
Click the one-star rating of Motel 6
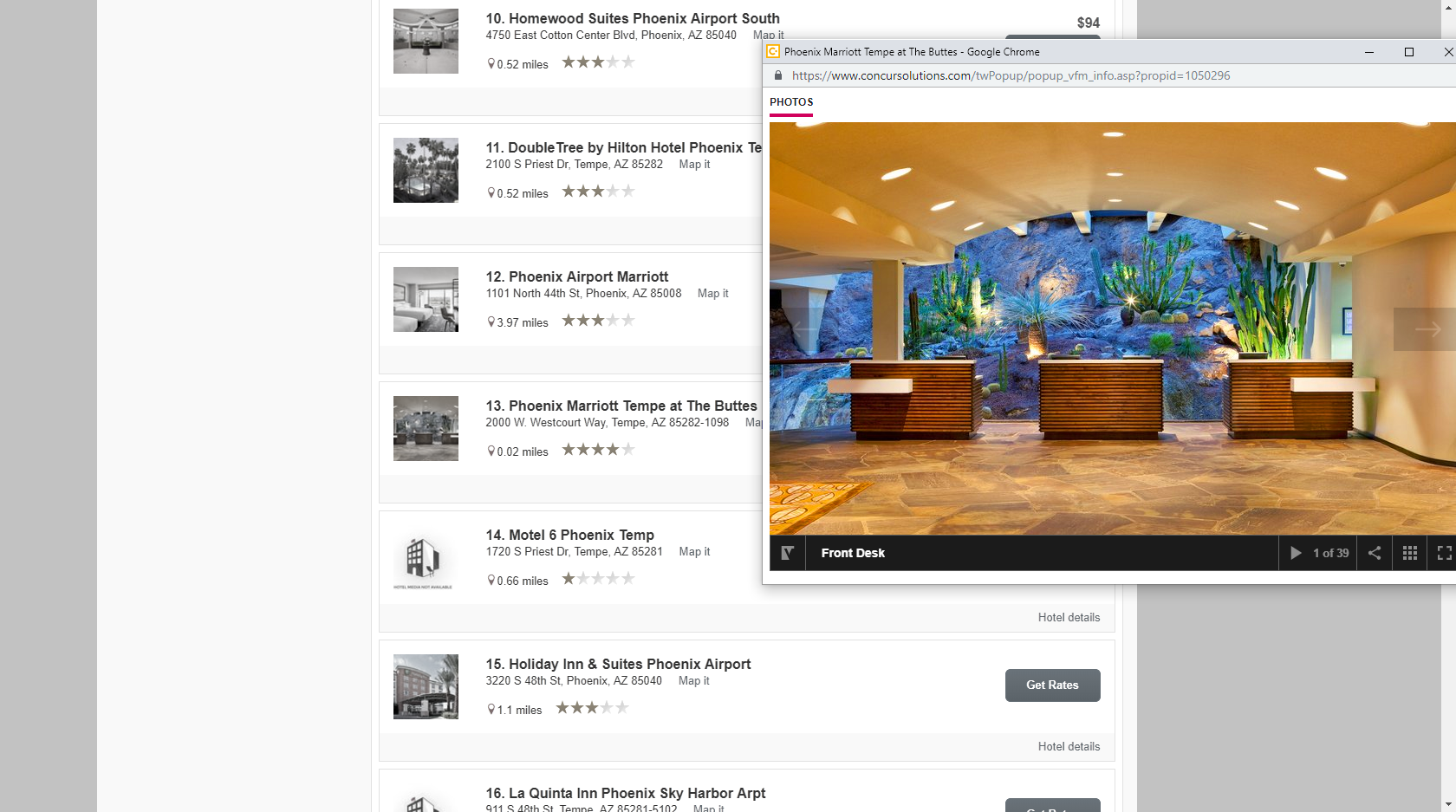coord(598,579)
